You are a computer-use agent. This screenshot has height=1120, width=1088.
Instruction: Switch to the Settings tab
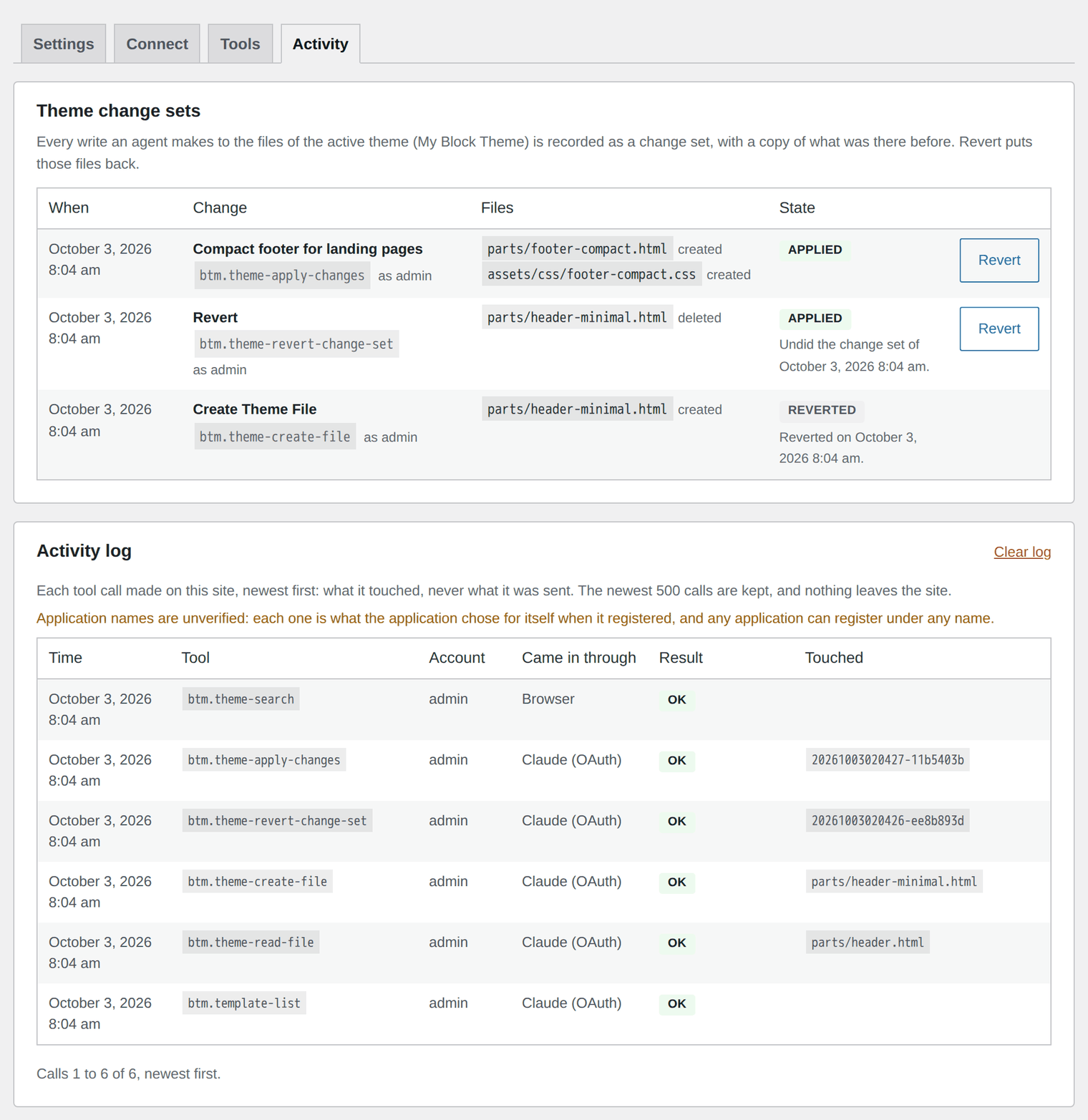tap(64, 44)
